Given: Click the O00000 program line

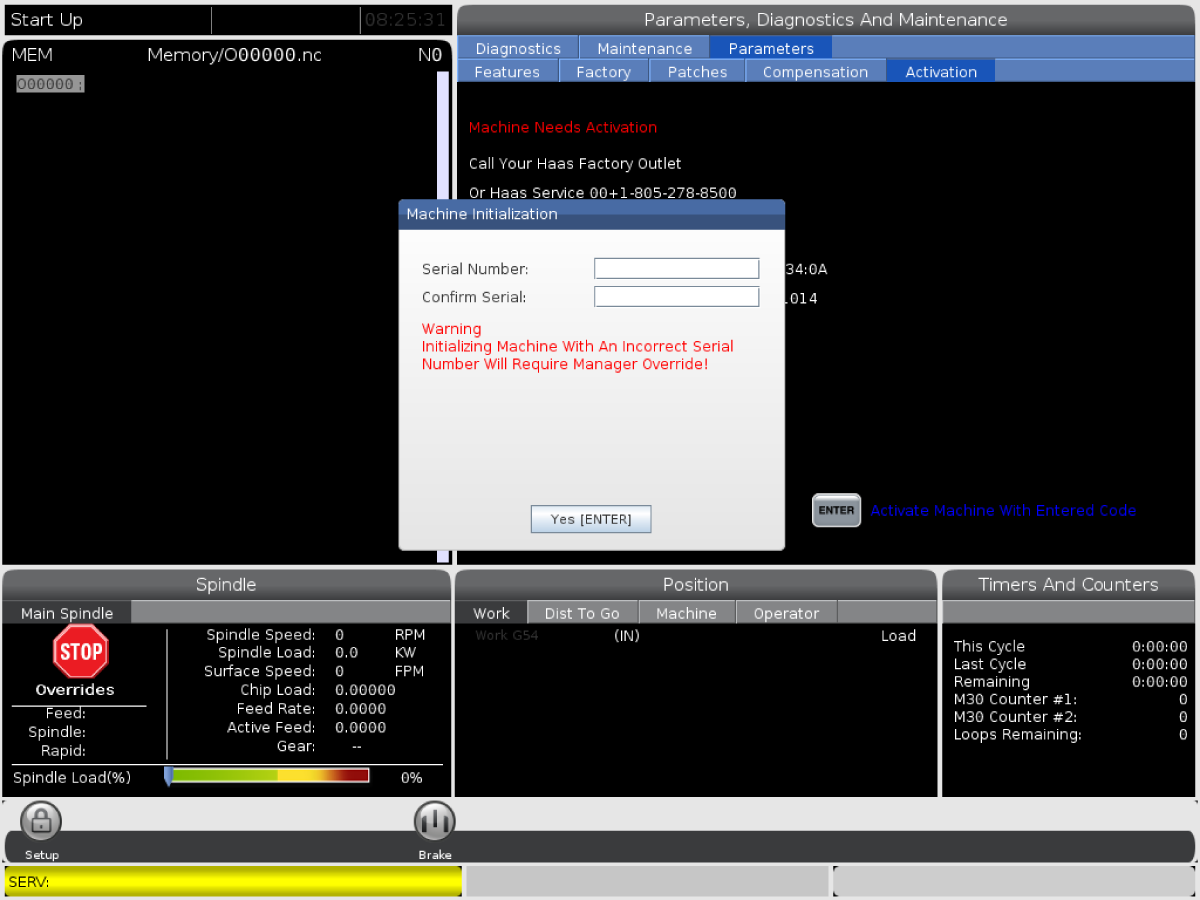Looking at the screenshot, I should point(50,84).
